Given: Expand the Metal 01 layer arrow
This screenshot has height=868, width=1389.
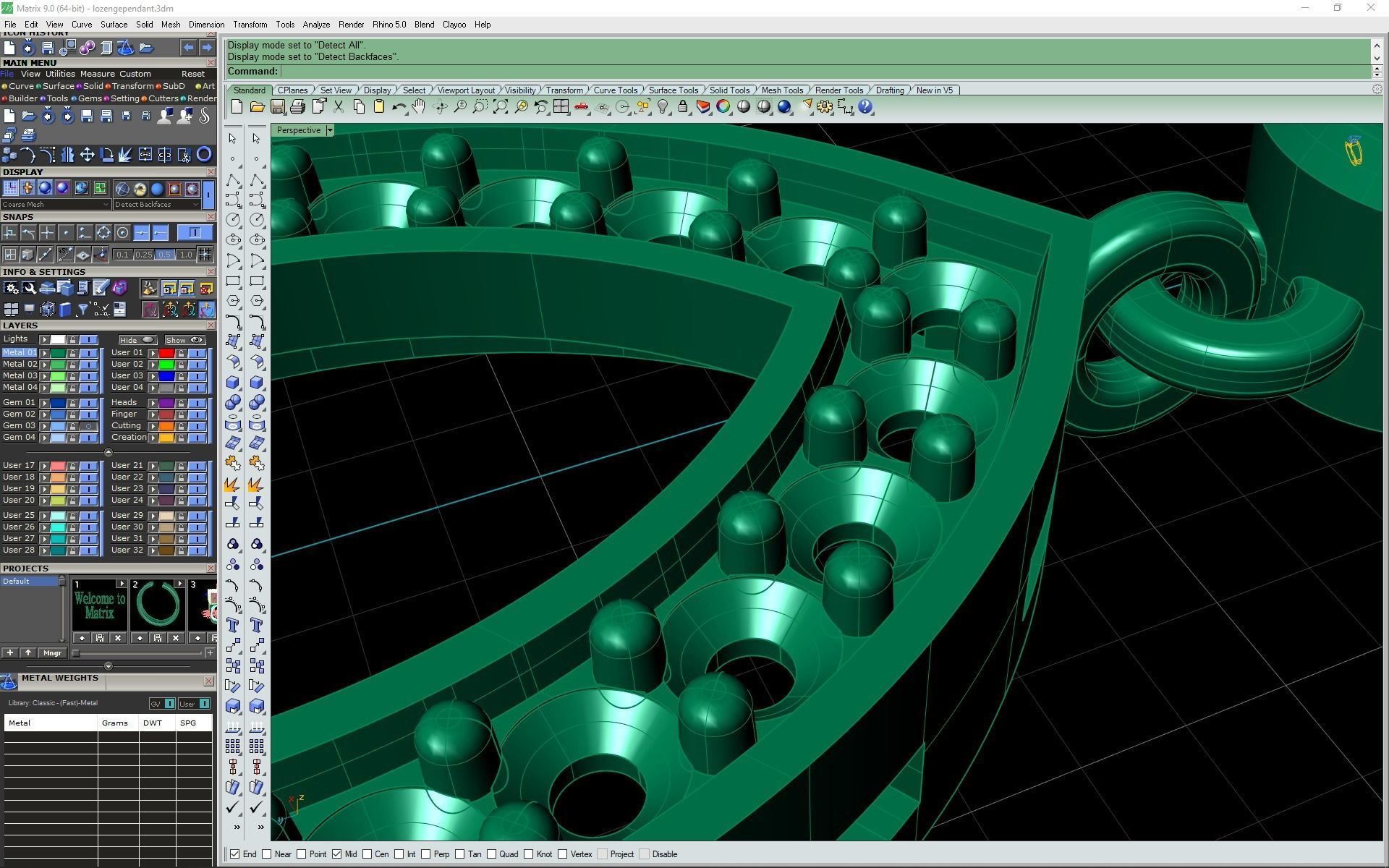Looking at the screenshot, I should click(45, 353).
